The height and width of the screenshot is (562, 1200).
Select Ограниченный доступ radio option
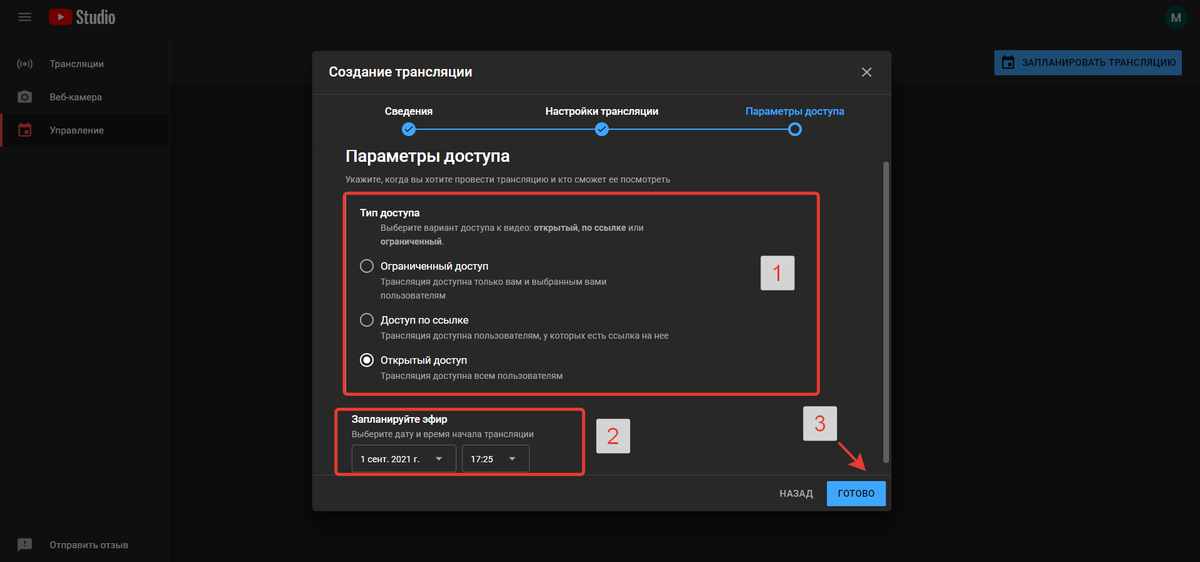367,266
